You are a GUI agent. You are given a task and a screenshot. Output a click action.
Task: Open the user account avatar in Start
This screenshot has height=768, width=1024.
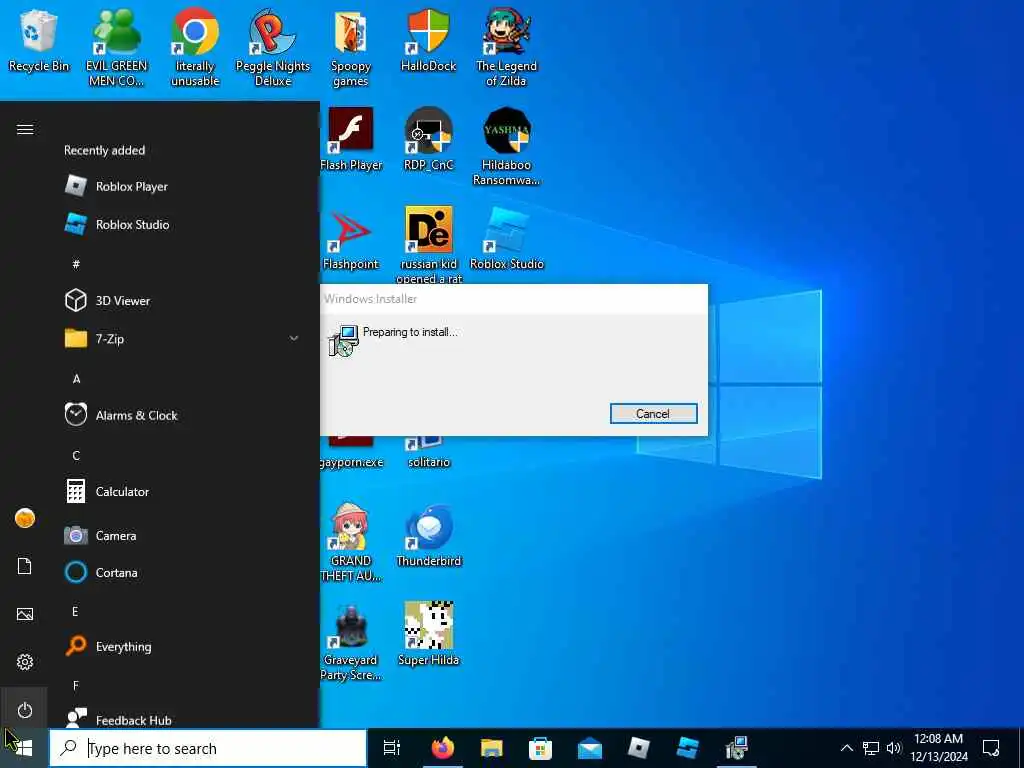pyautogui.click(x=25, y=518)
